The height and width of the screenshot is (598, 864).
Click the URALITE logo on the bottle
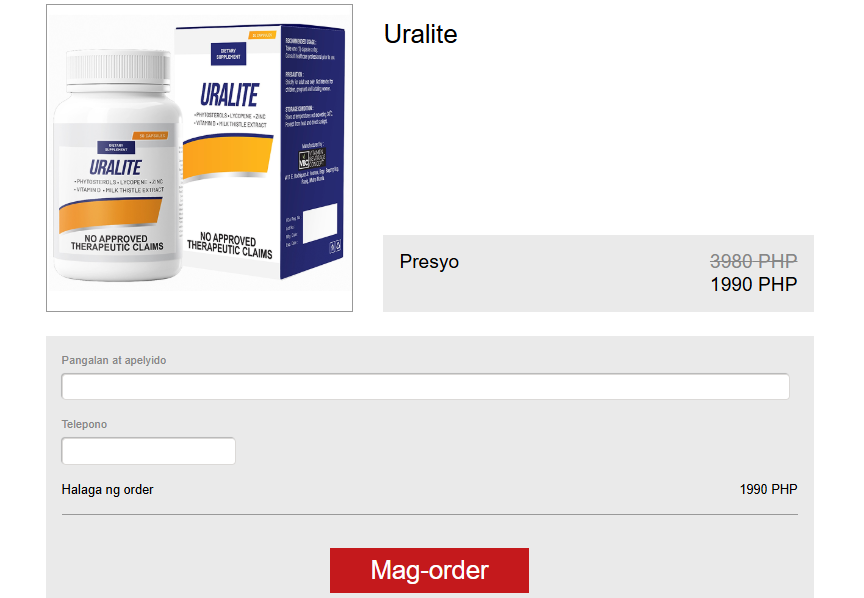point(116,167)
